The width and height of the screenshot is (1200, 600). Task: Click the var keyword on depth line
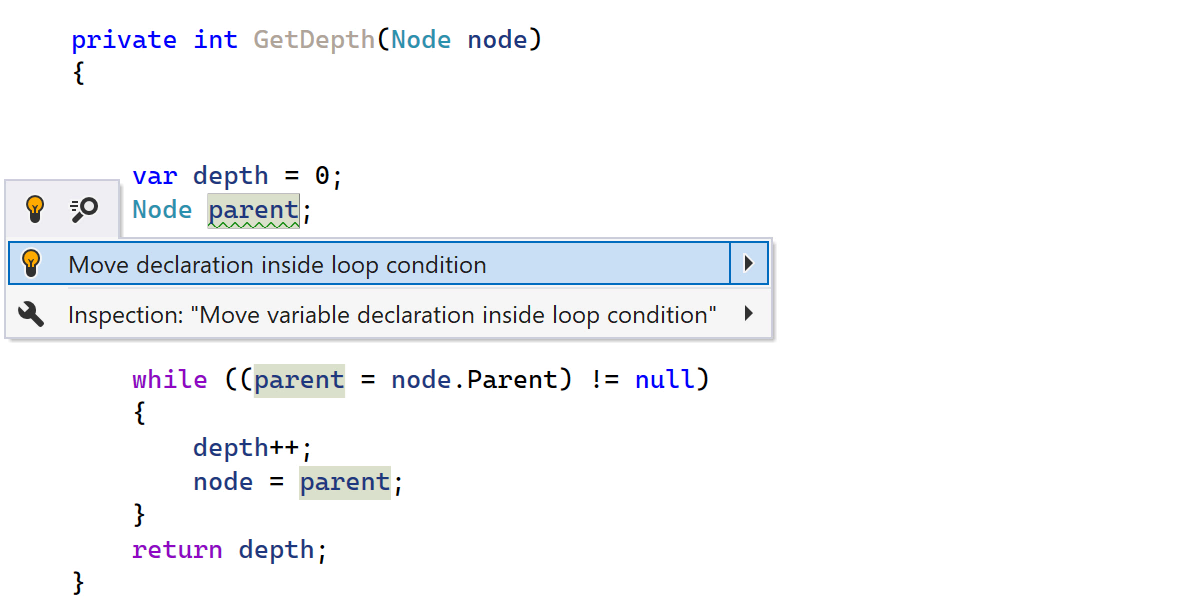pyautogui.click(x=155, y=176)
